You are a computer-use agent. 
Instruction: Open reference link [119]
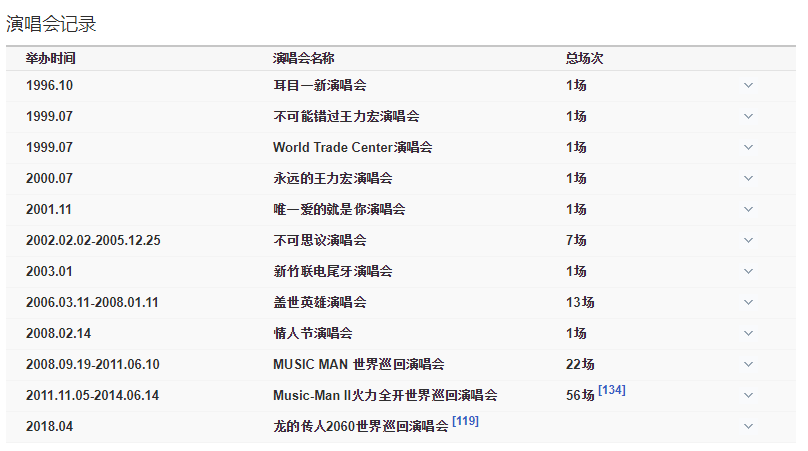click(465, 421)
